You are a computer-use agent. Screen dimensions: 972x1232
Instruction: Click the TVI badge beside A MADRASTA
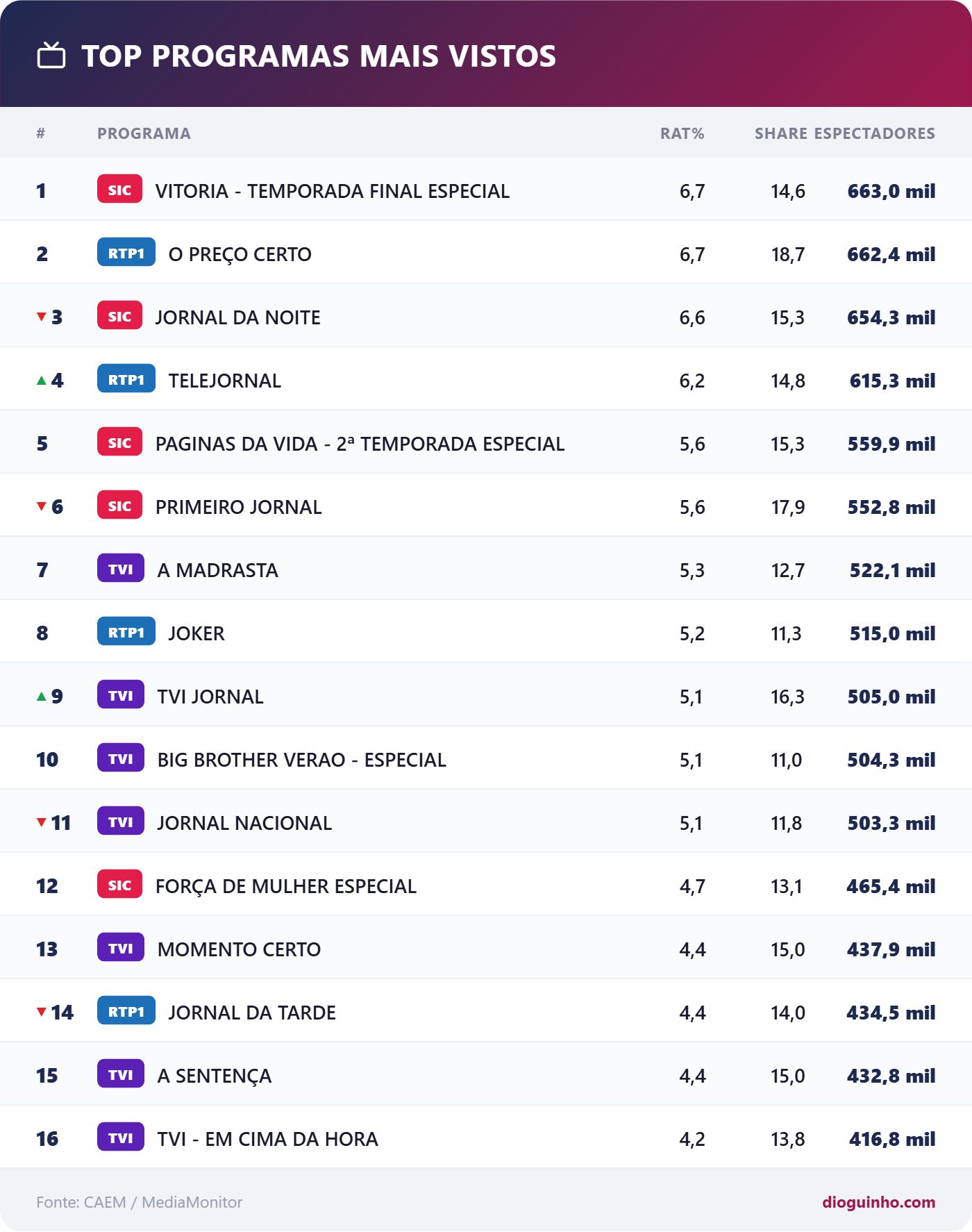click(x=121, y=569)
